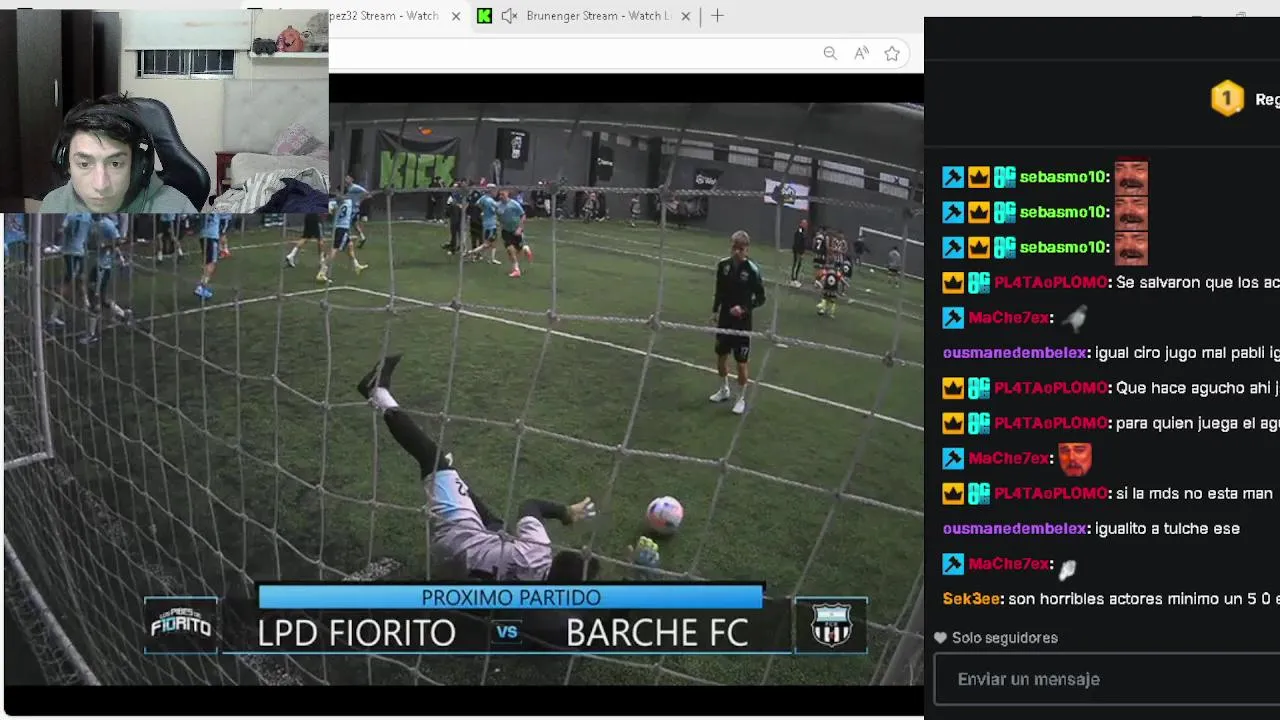Click crown badge beside "Se salvaron que los" message
1280x720 pixels.
tap(953, 283)
